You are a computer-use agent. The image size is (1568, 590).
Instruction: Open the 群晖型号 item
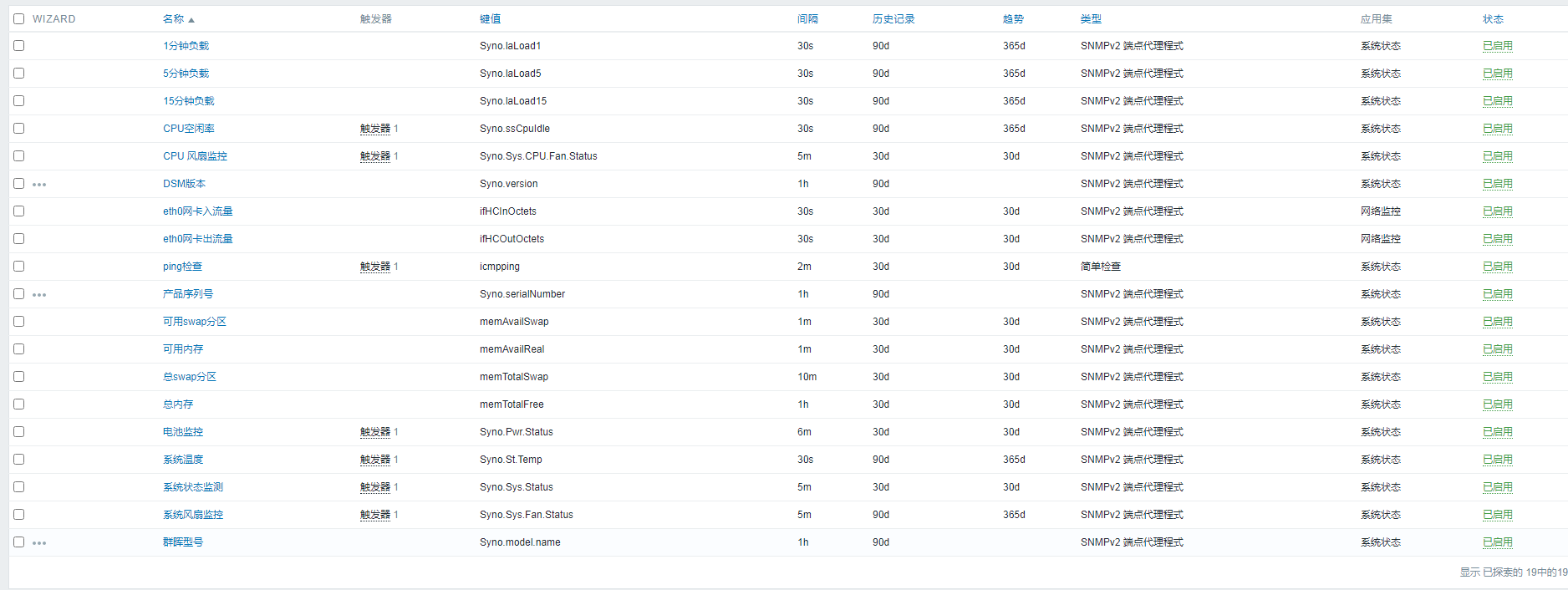(182, 542)
